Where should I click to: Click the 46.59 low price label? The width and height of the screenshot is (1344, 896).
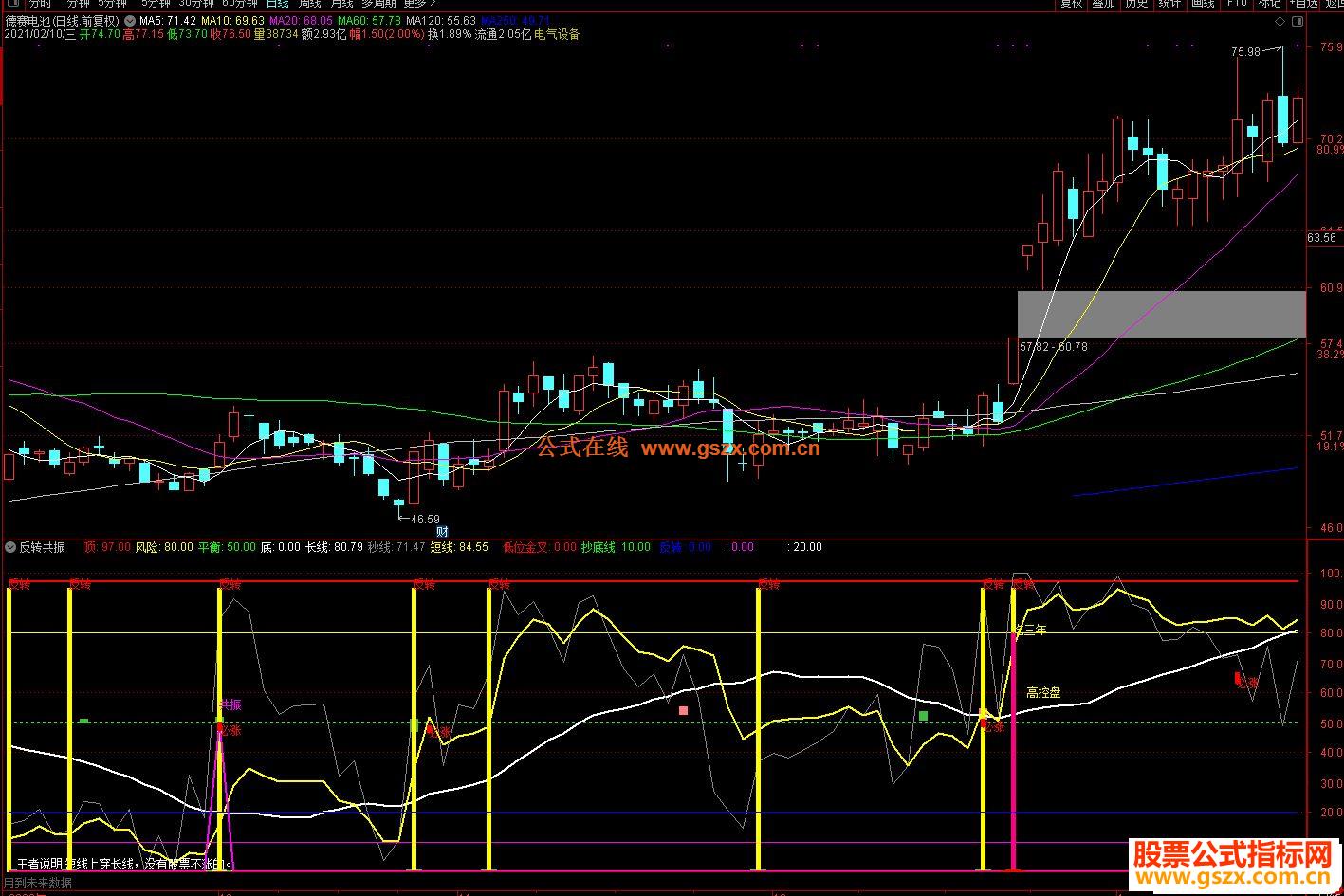pos(425,519)
